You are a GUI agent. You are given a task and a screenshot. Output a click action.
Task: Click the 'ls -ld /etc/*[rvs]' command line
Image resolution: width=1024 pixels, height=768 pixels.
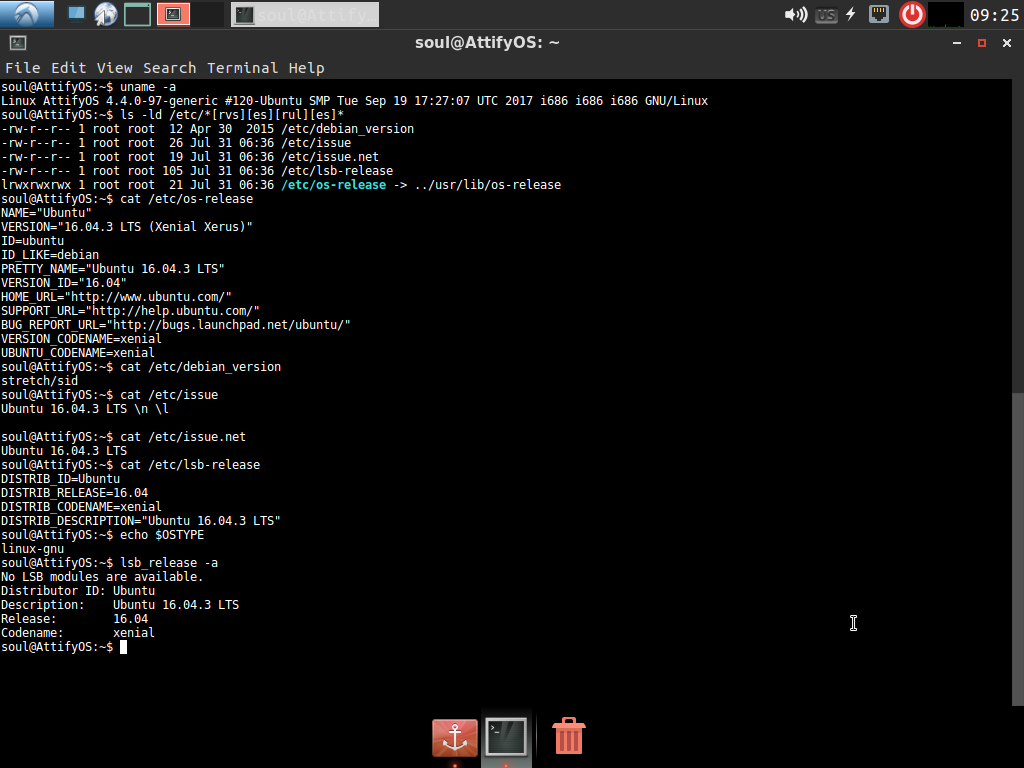click(172, 115)
